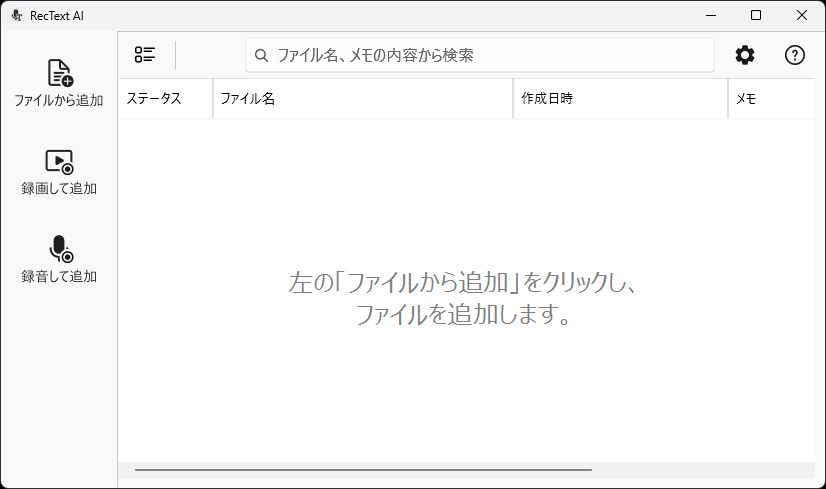Click the magnifier icon in the search box
Screen dimensions: 826x489
pyautogui.click(x=262, y=56)
